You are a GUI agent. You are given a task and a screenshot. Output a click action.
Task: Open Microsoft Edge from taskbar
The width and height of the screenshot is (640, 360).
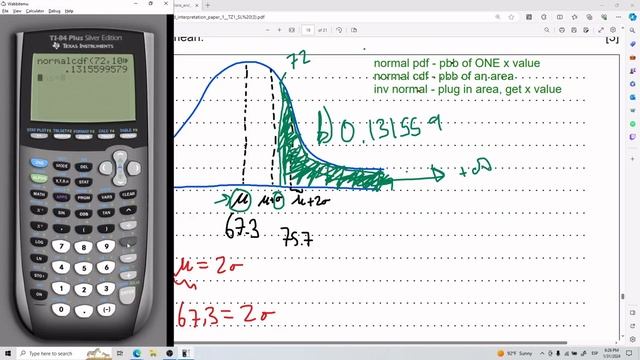coord(136,353)
